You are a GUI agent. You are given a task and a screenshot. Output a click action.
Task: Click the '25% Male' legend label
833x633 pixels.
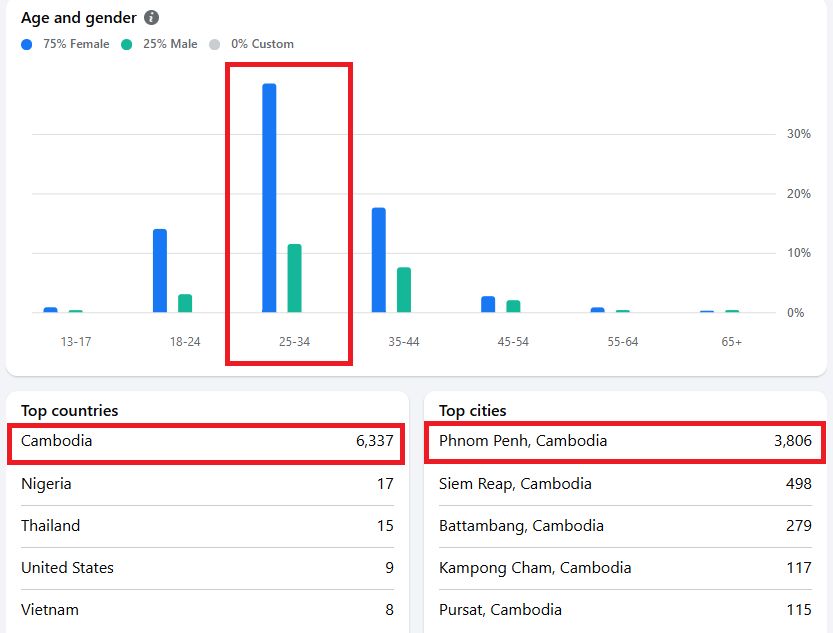click(170, 44)
